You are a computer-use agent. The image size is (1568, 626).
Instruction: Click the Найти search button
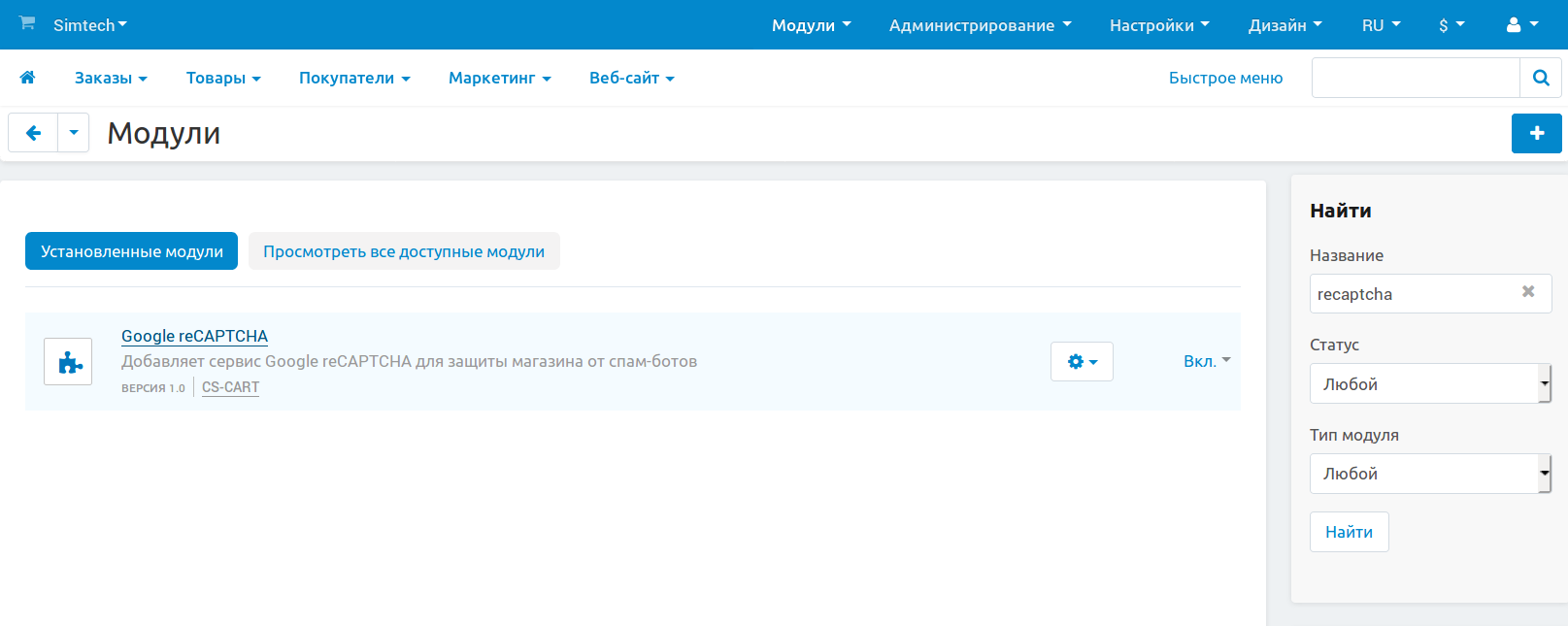[1349, 532]
